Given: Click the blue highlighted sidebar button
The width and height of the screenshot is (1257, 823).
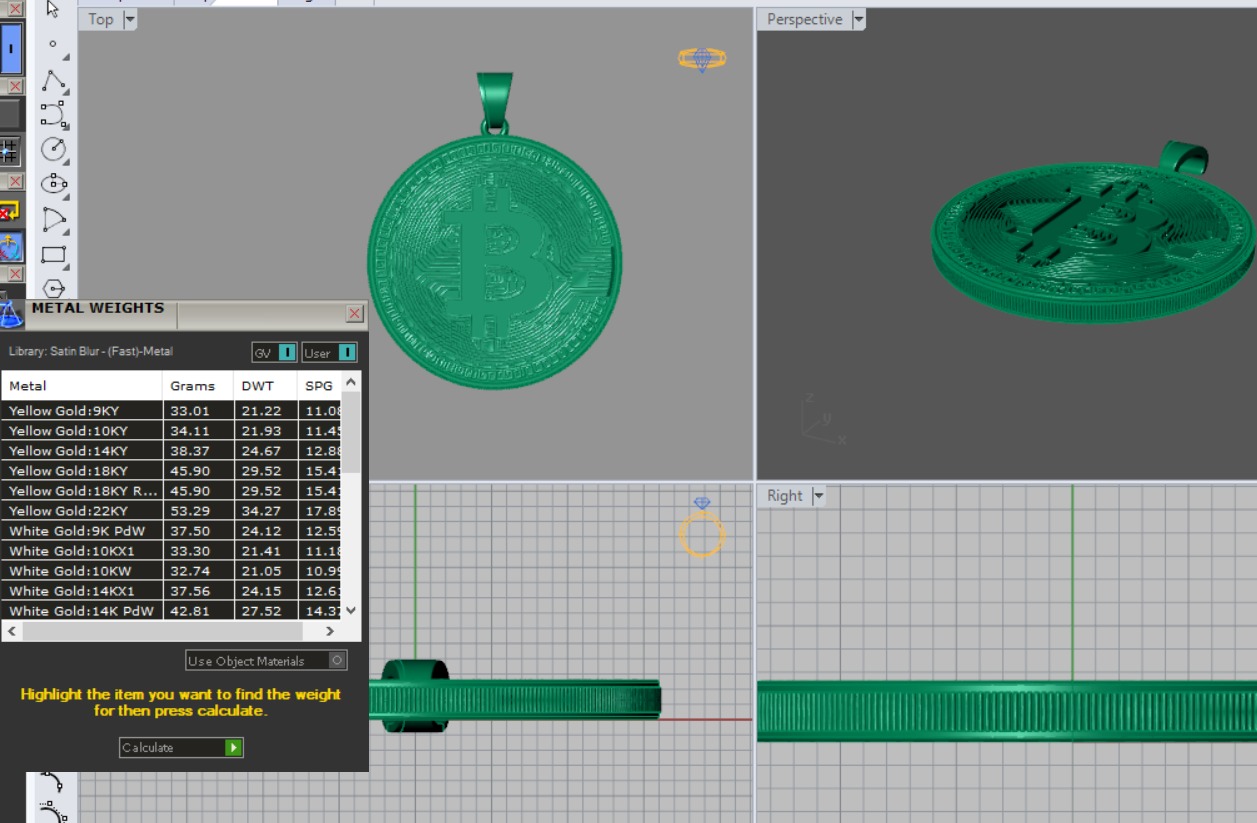Looking at the screenshot, I should (x=11, y=49).
